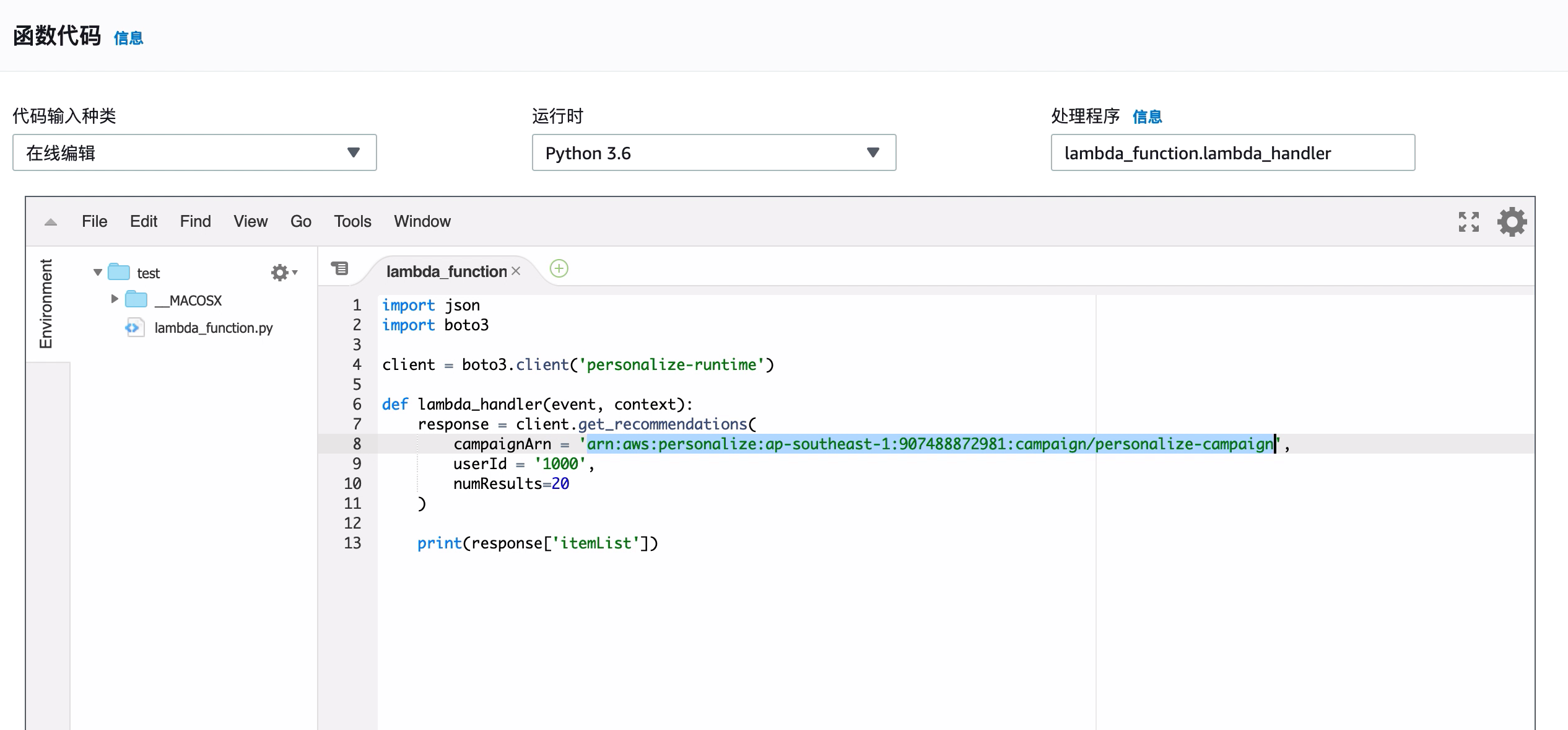This screenshot has width=1568, height=730.
Task: Click the highlighted campaign ARN string
Action: (x=930, y=444)
